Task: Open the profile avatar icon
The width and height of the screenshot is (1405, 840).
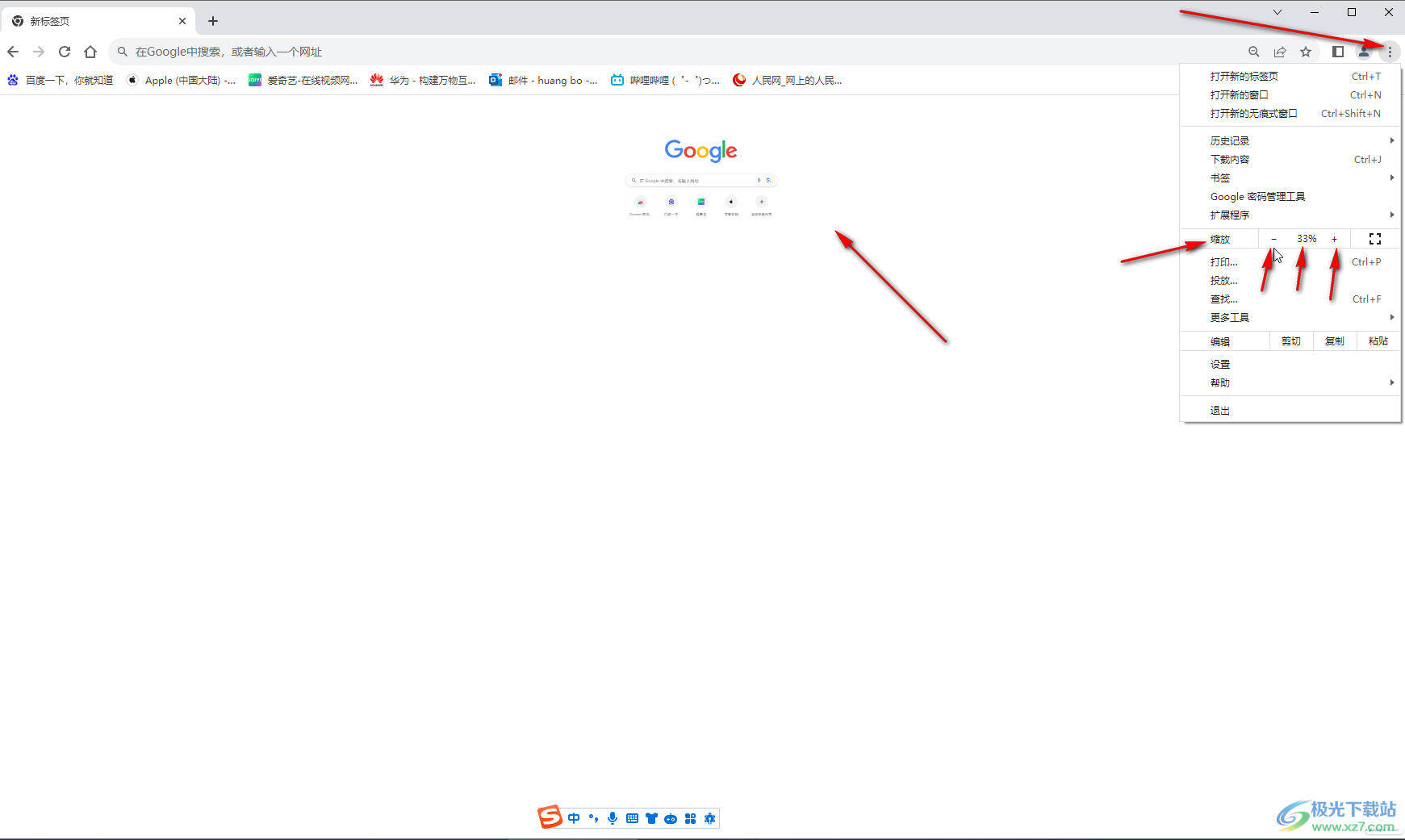Action: pos(1364,52)
